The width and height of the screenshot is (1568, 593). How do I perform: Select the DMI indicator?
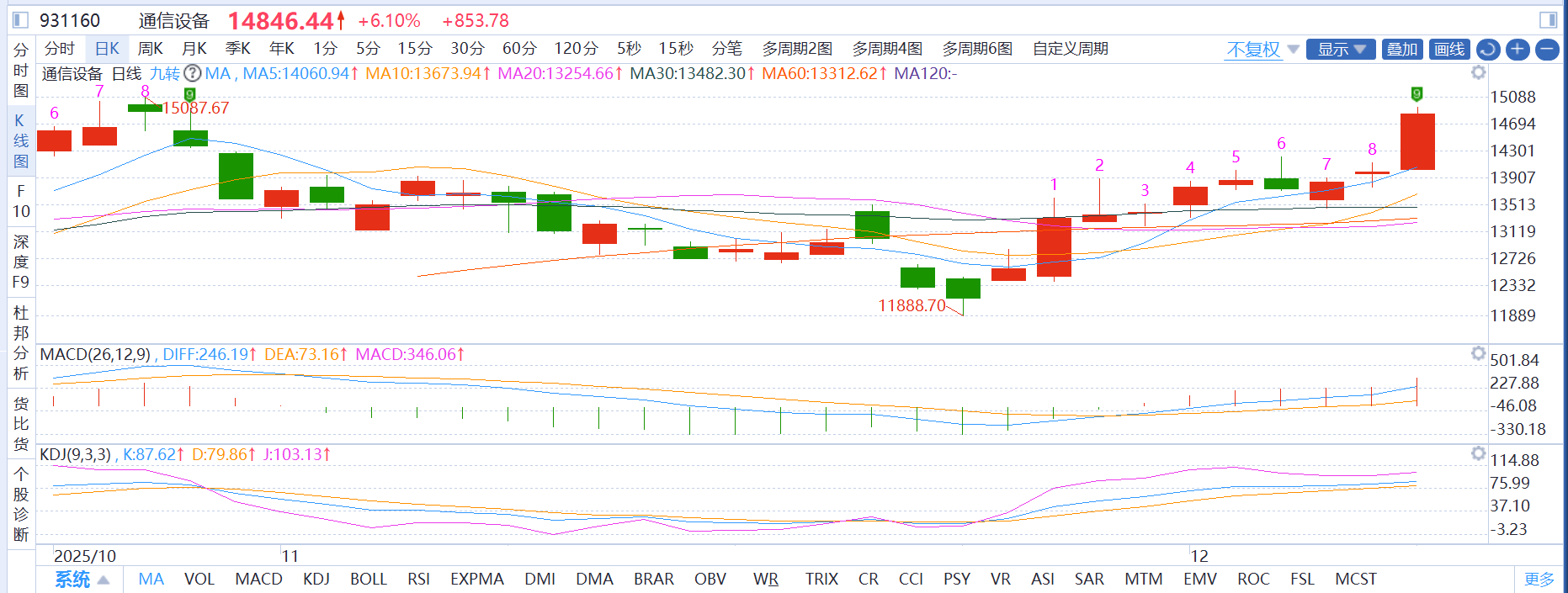point(539,579)
